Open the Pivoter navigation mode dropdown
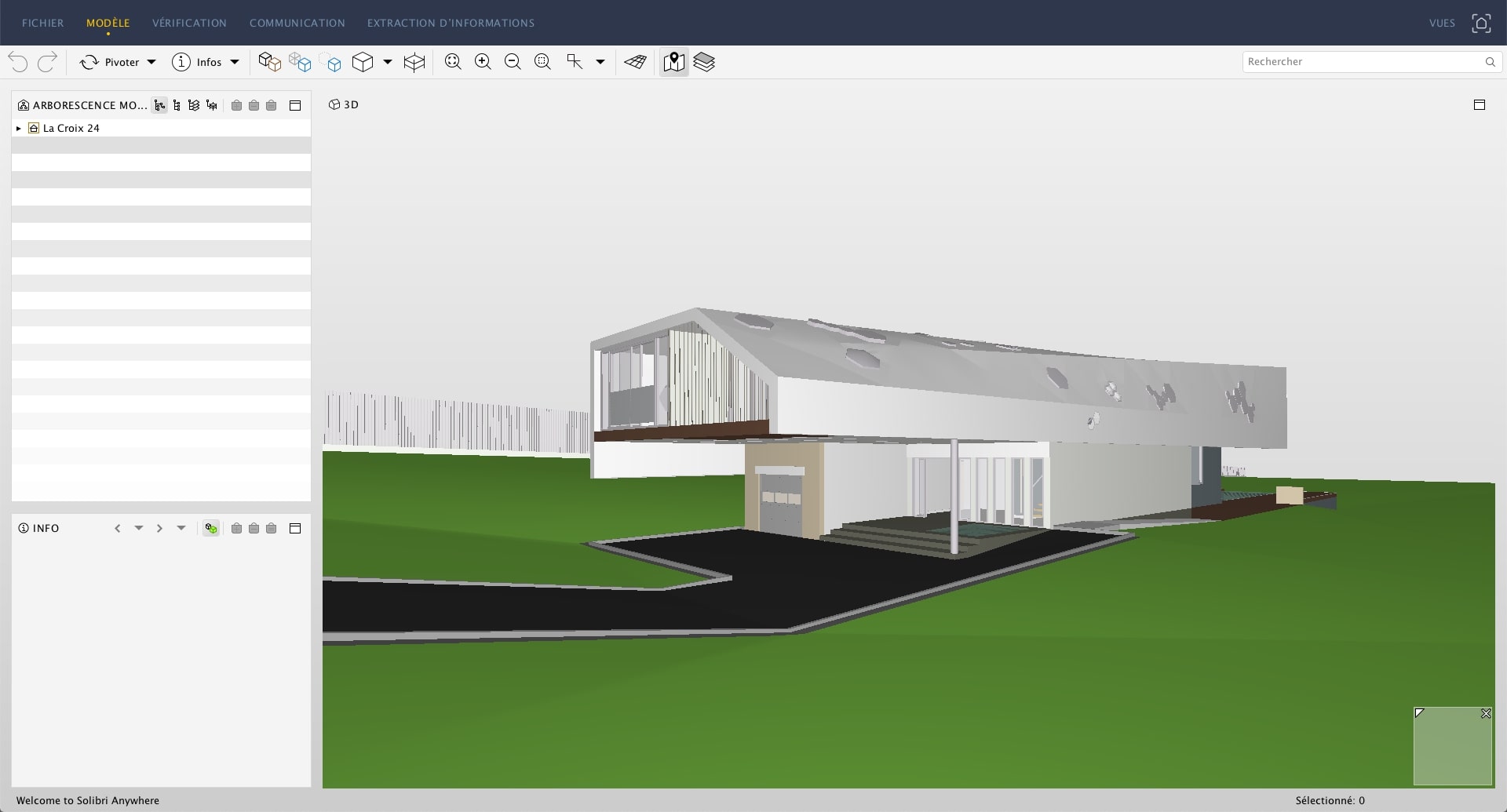The width and height of the screenshot is (1507, 812). click(151, 62)
